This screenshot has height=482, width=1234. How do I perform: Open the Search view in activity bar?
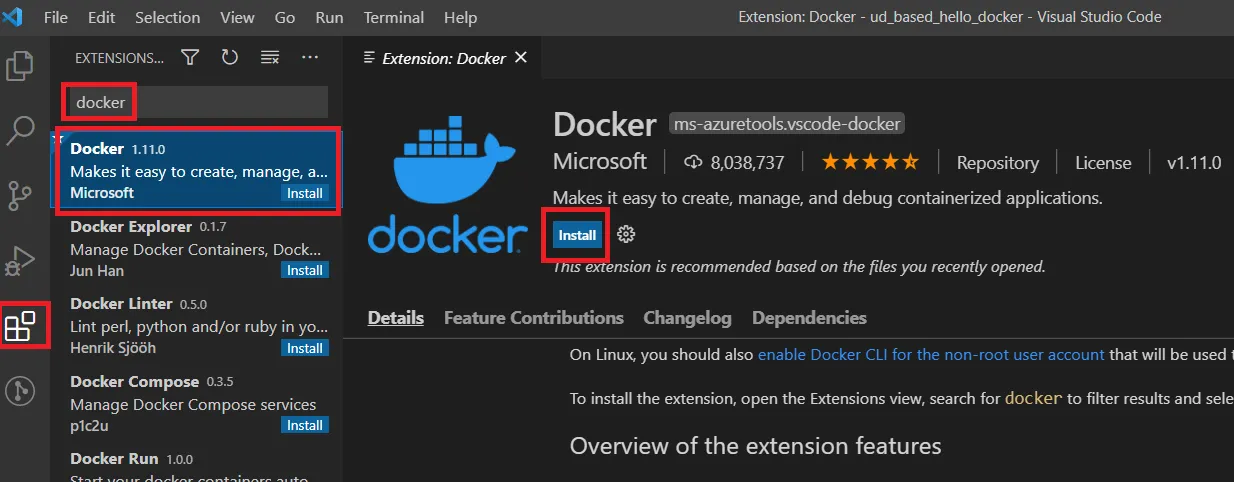click(21, 130)
